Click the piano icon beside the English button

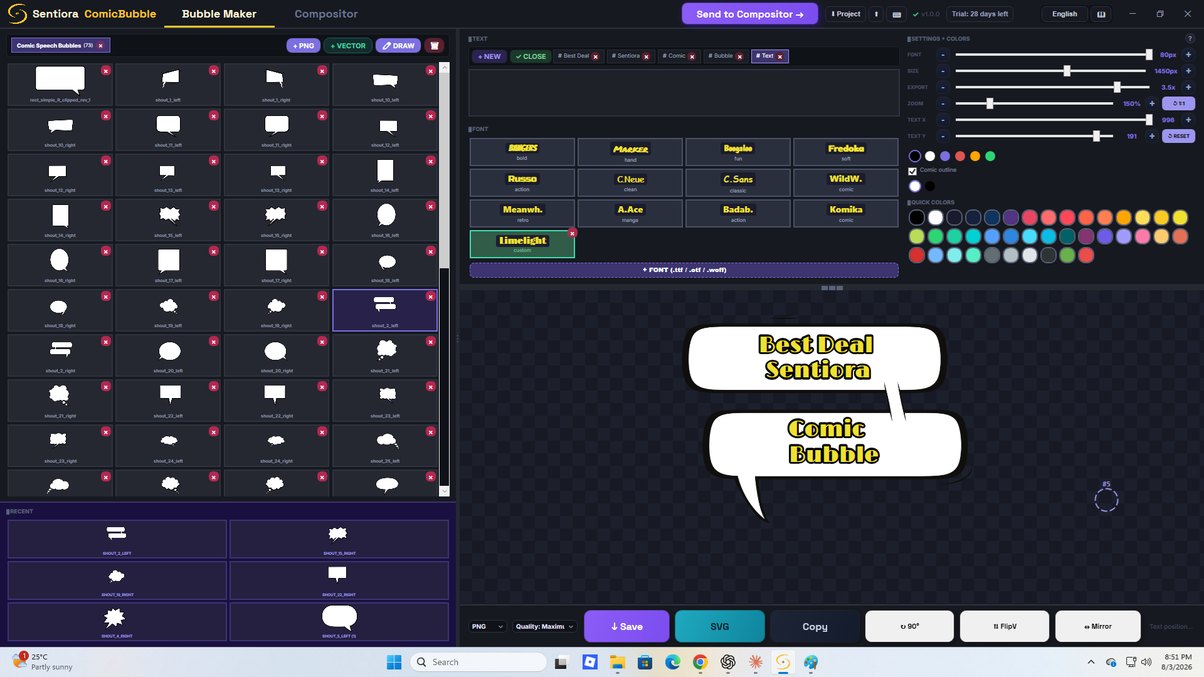click(x=1102, y=14)
